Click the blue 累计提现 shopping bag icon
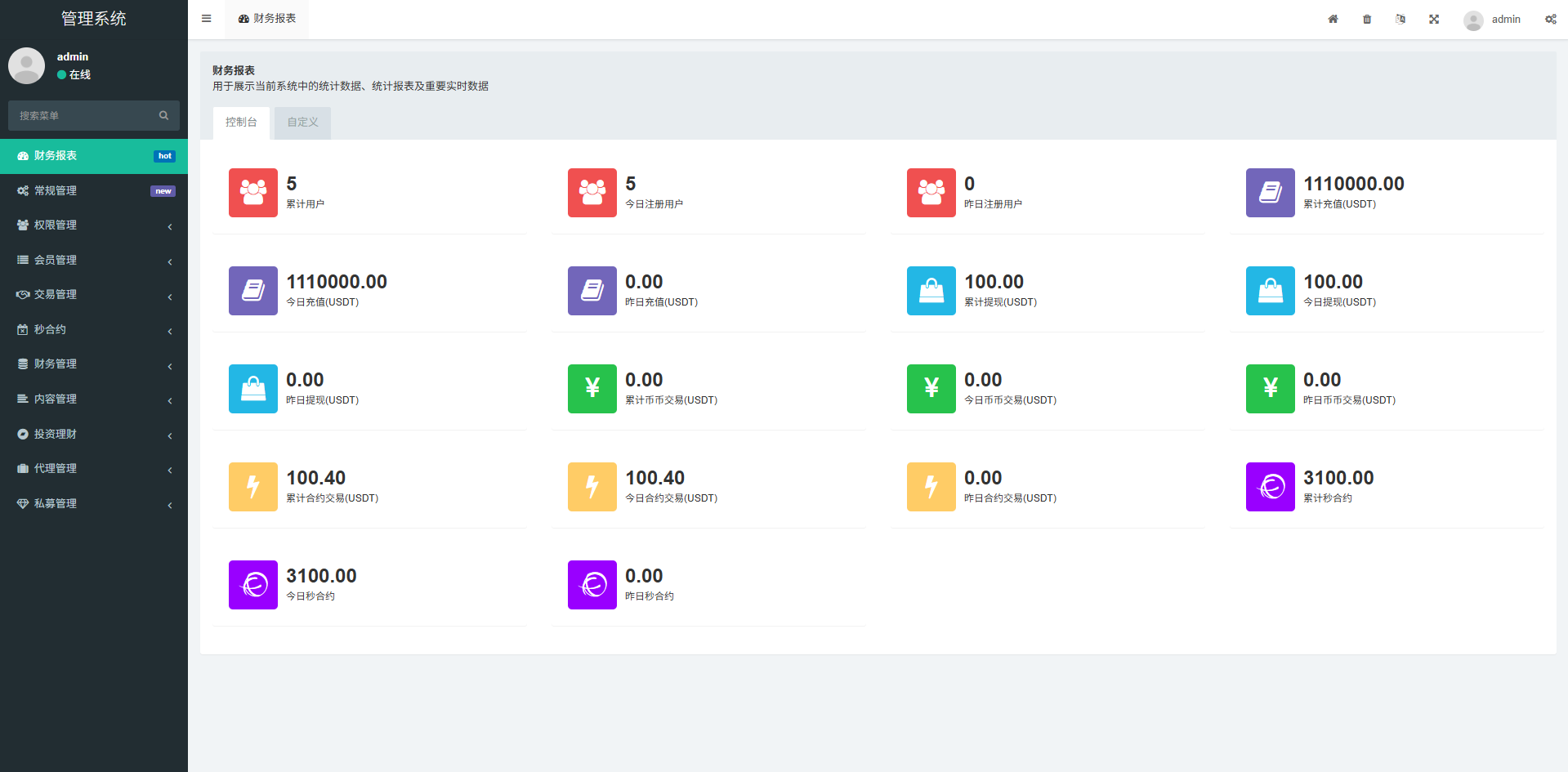The image size is (1568, 772). [931, 291]
